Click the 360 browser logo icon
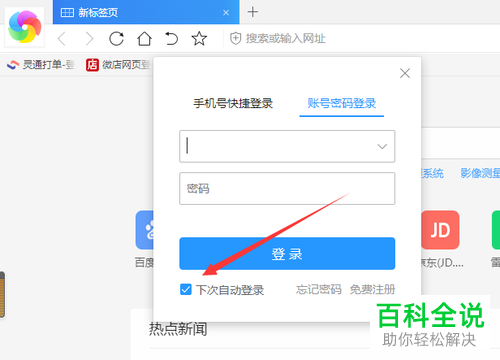 pyautogui.click(x=25, y=27)
